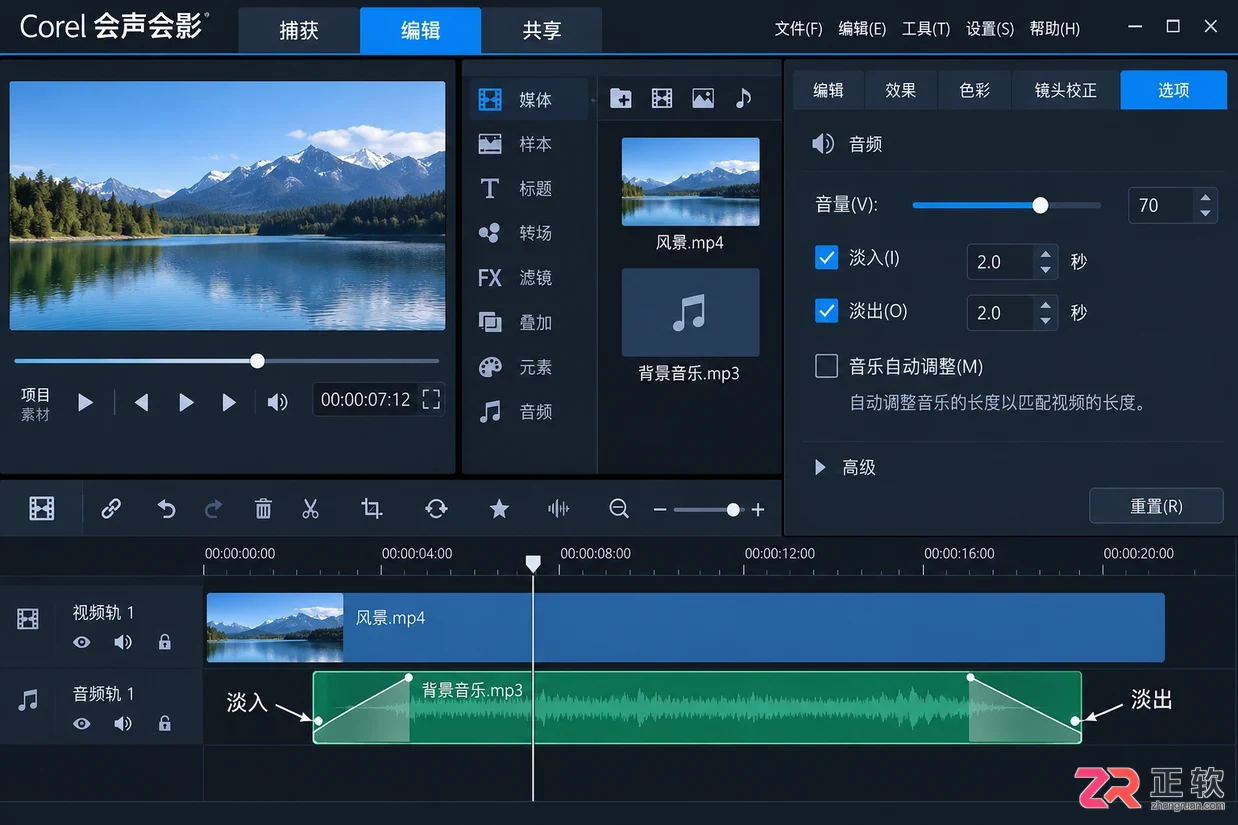Switch to the 捕获 capture tab

coord(299,30)
